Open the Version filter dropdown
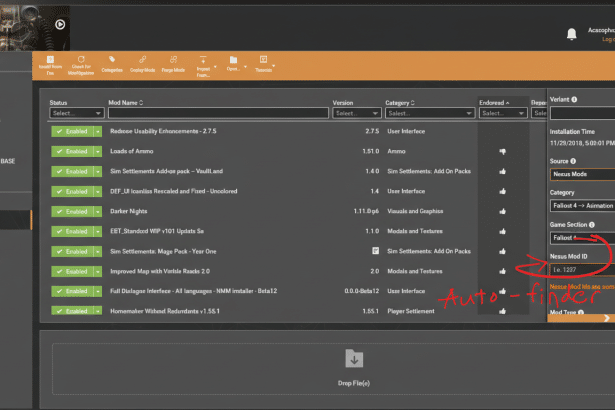The image size is (615, 410). pos(357,113)
